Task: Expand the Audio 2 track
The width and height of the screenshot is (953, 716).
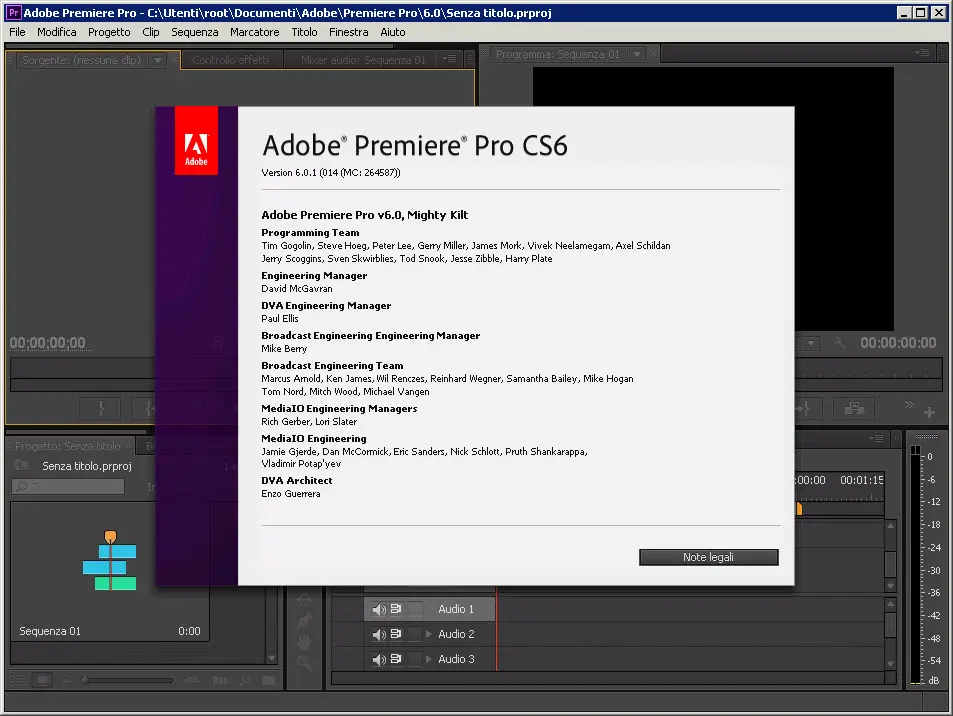Action: click(428, 634)
